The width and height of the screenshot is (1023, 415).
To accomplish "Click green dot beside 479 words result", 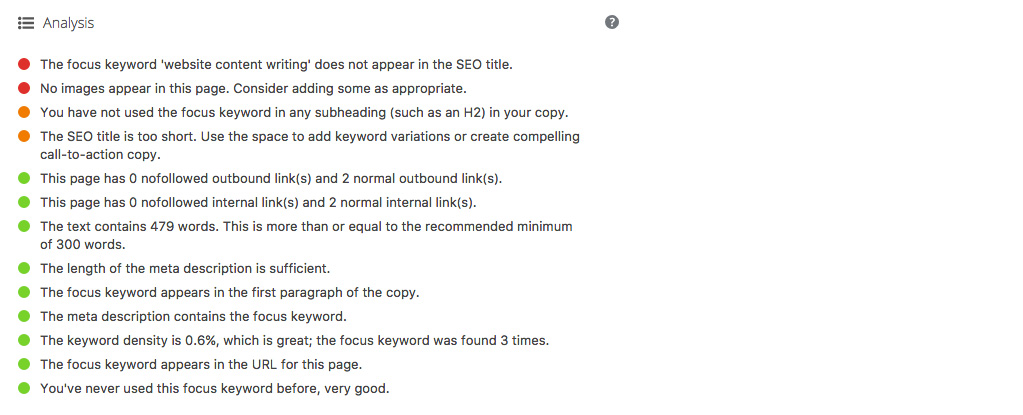I will 24,226.
